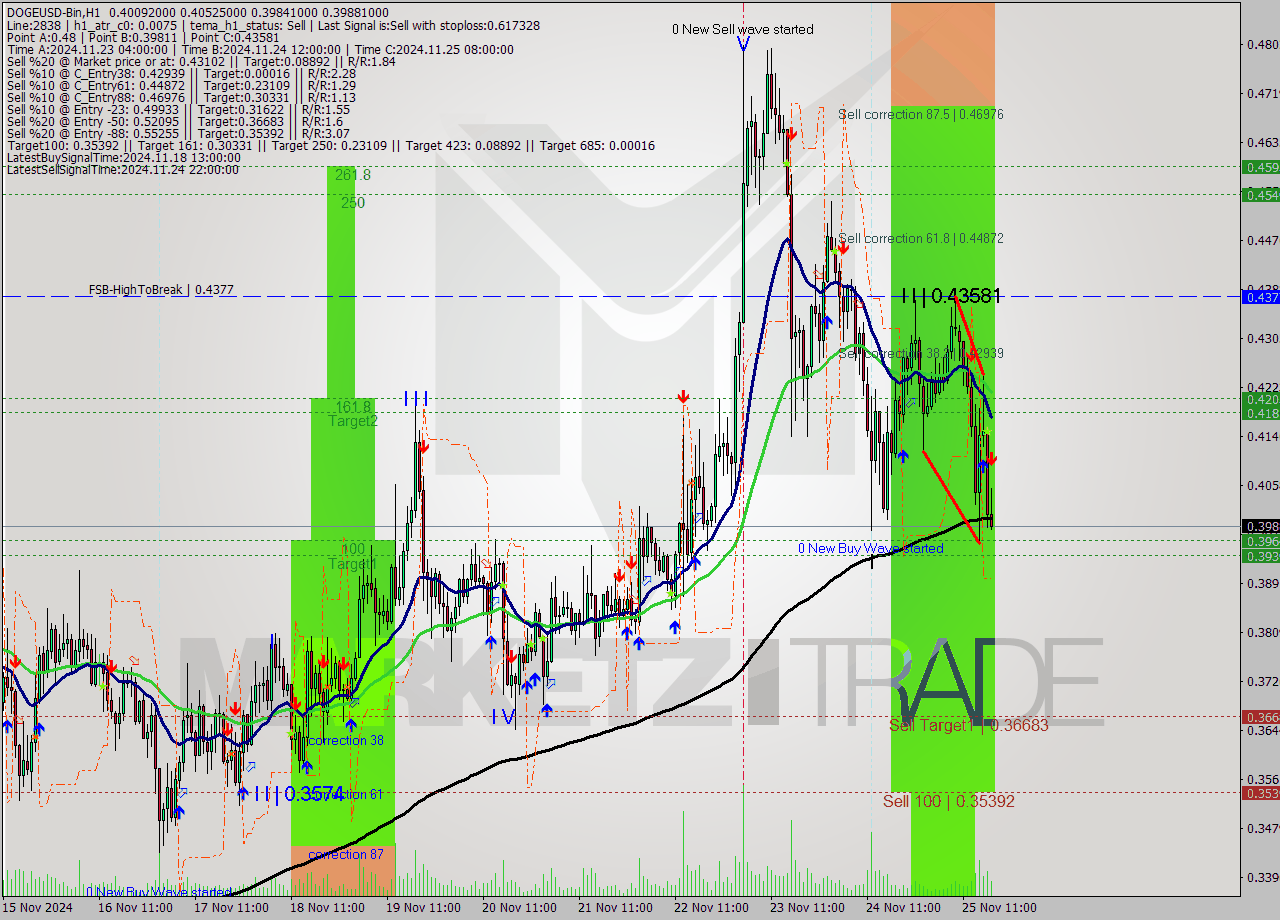Select 'Sell correction 87.5 | 0.46976' label
The height and width of the screenshot is (920, 1280).
[x=921, y=114]
